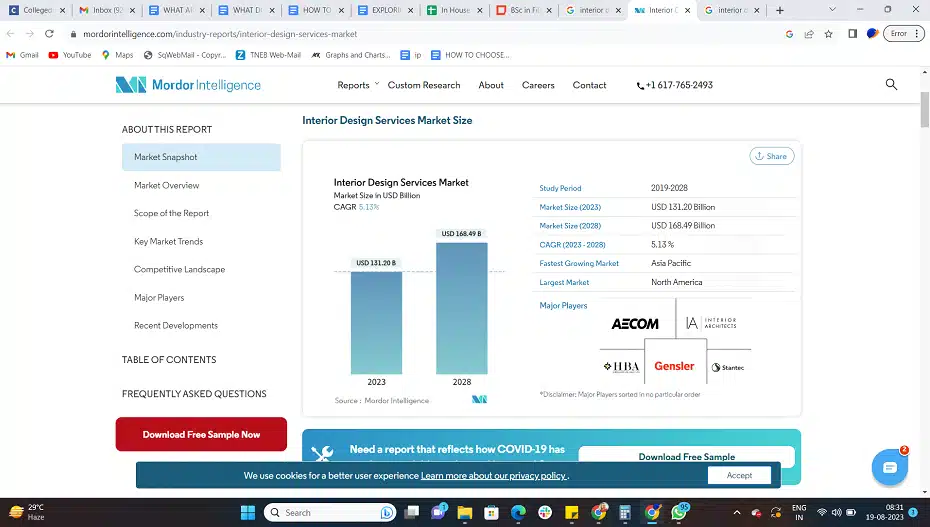Click the Windows Start button
Viewport: 930px width, 527px height.
click(248, 512)
